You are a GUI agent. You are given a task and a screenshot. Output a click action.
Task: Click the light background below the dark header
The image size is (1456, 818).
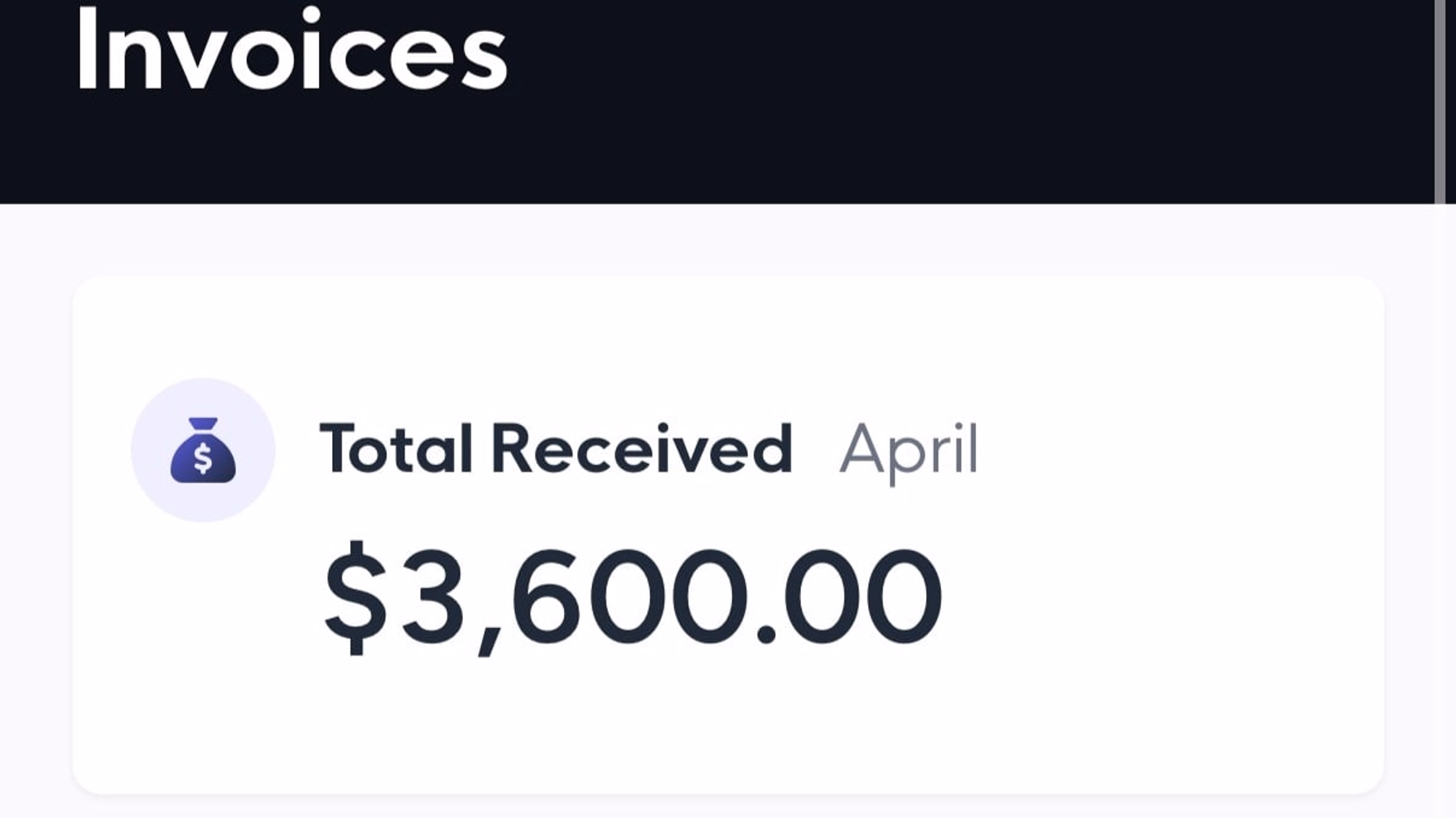click(728, 239)
